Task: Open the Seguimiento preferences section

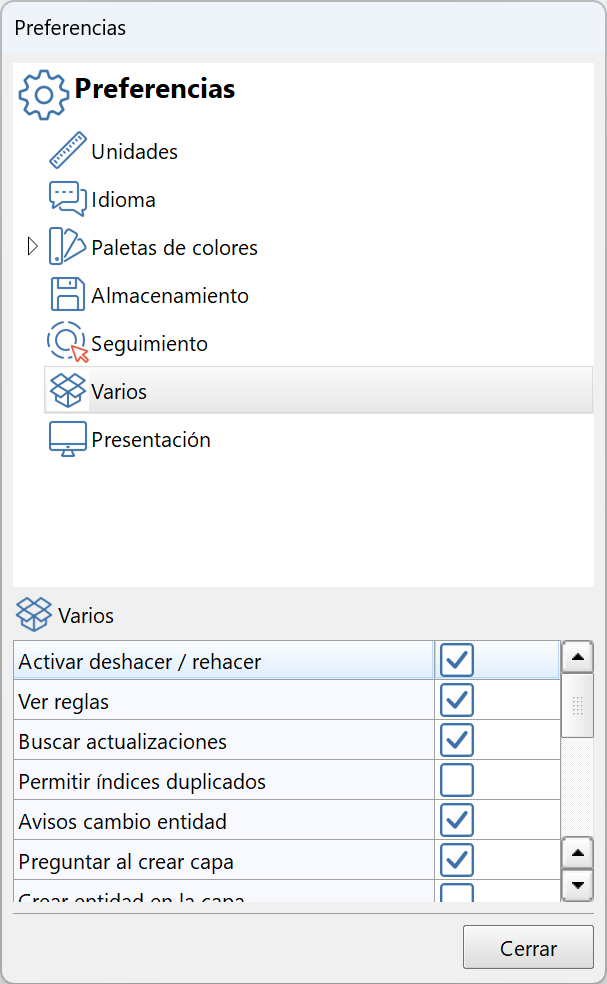Action: click(148, 343)
